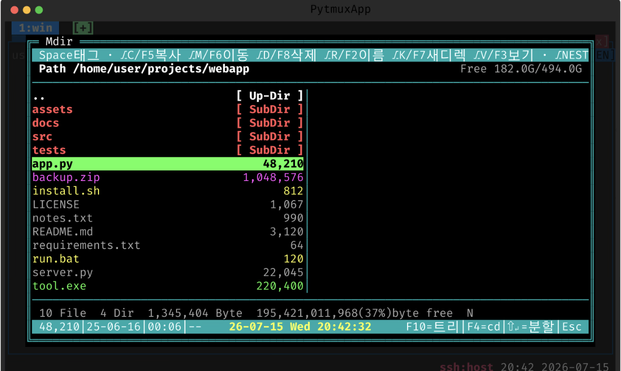Click 195,421,011,968(37%)byte free text
The height and width of the screenshot is (371, 621).
pos(354,313)
